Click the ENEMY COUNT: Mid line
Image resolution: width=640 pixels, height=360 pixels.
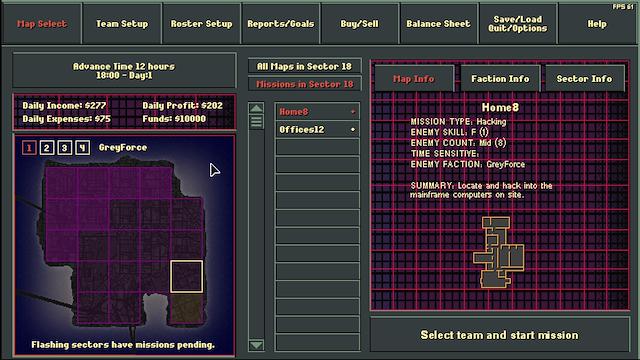(x=458, y=143)
